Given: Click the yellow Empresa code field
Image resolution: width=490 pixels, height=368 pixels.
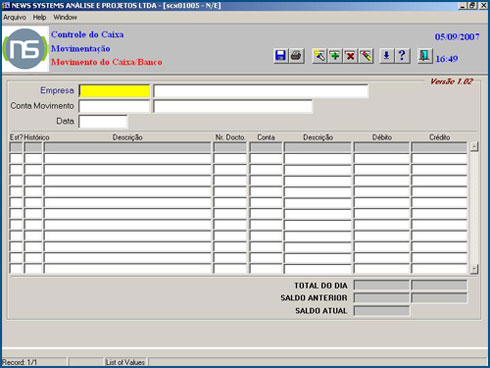Looking at the screenshot, I should [x=114, y=91].
